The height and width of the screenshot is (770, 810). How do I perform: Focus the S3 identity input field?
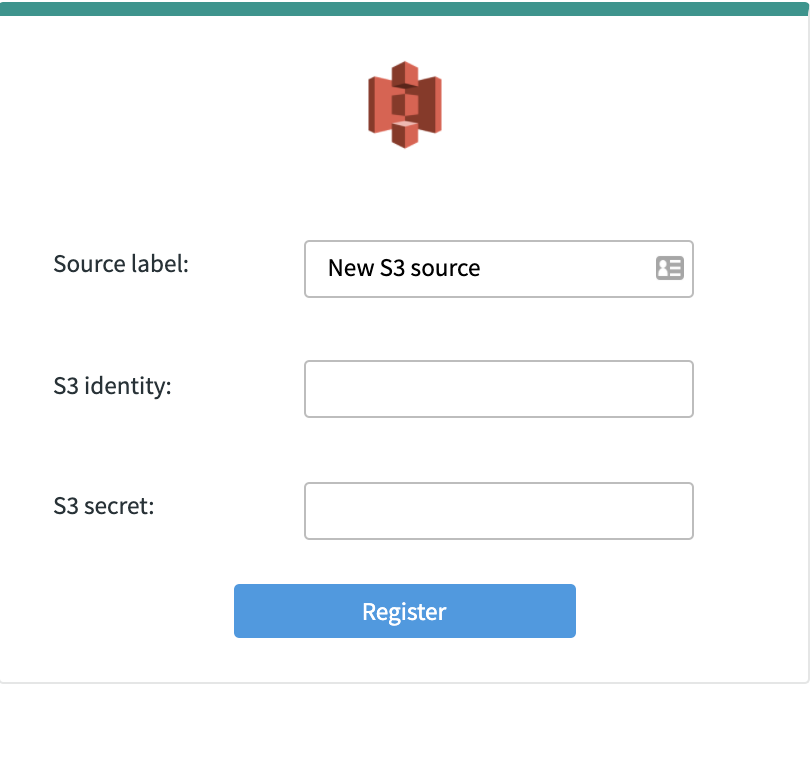[499, 389]
